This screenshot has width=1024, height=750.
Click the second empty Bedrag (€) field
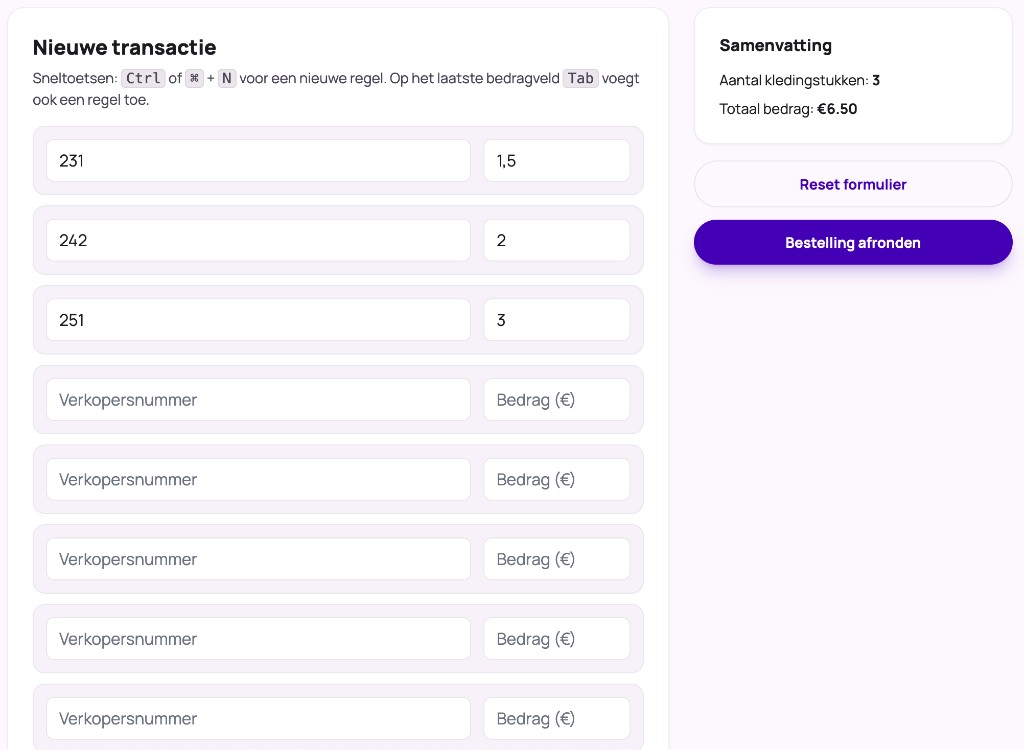(x=556, y=480)
